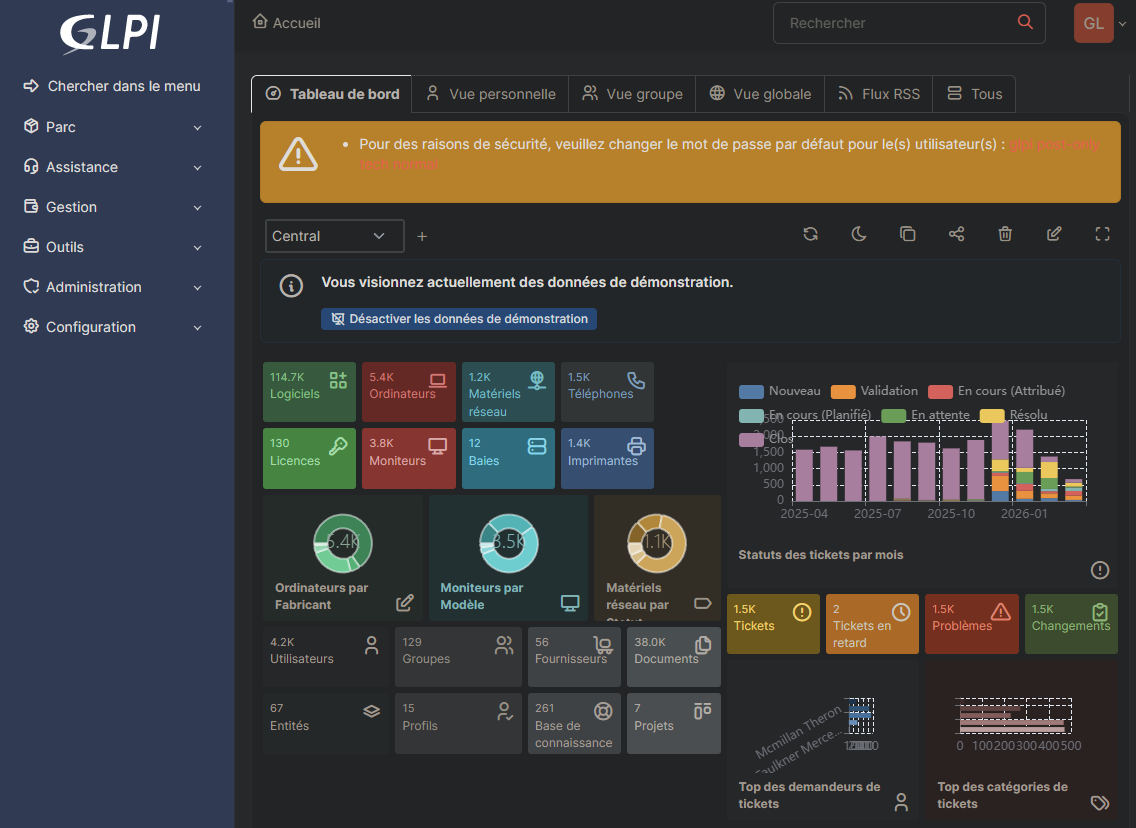Open the share dashboard icon
The height and width of the screenshot is (828, 1136).
click(x=956, y=234)
